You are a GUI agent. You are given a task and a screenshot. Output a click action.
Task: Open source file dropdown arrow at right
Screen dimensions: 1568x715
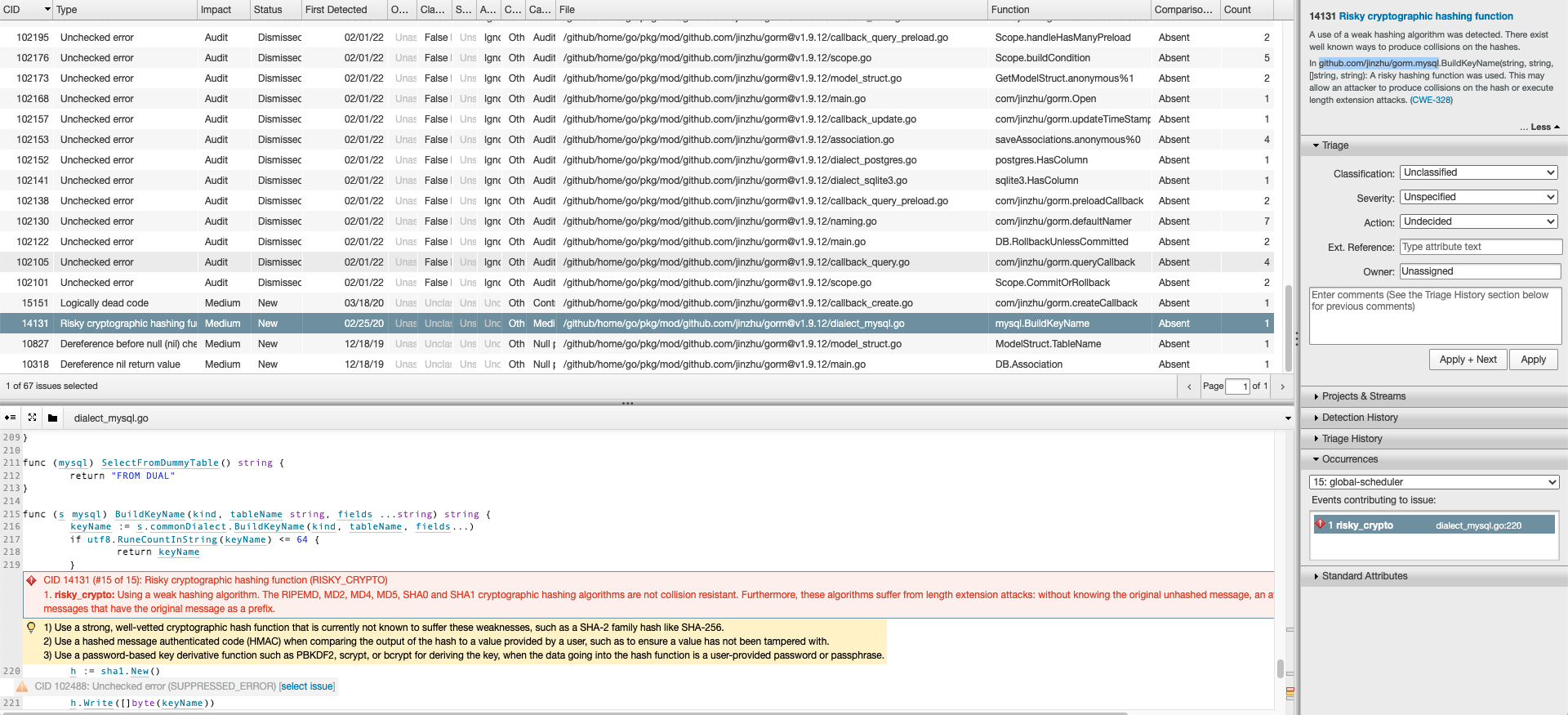tap(1288, 418)
